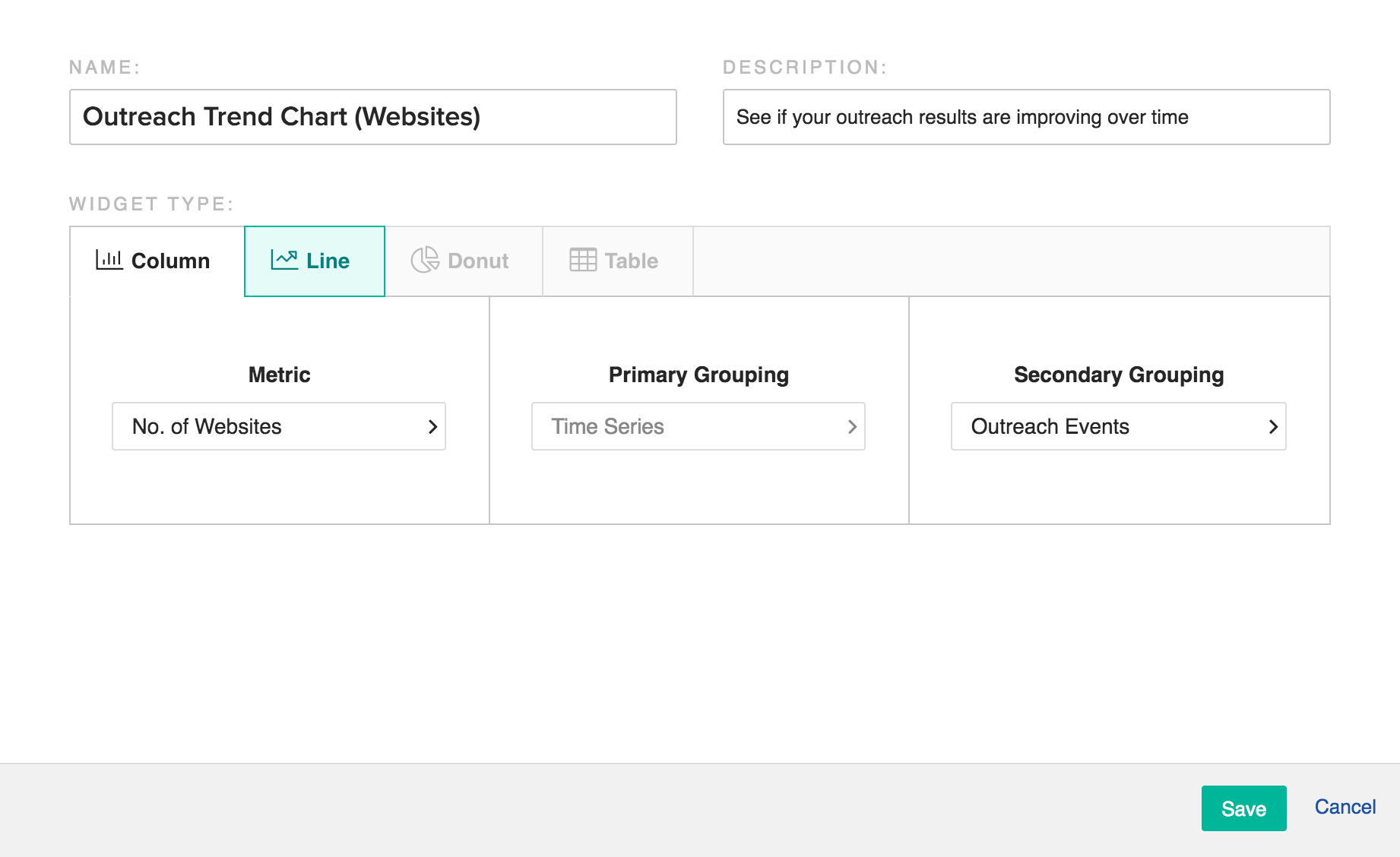Click the Cancel link

point(1345,808)
